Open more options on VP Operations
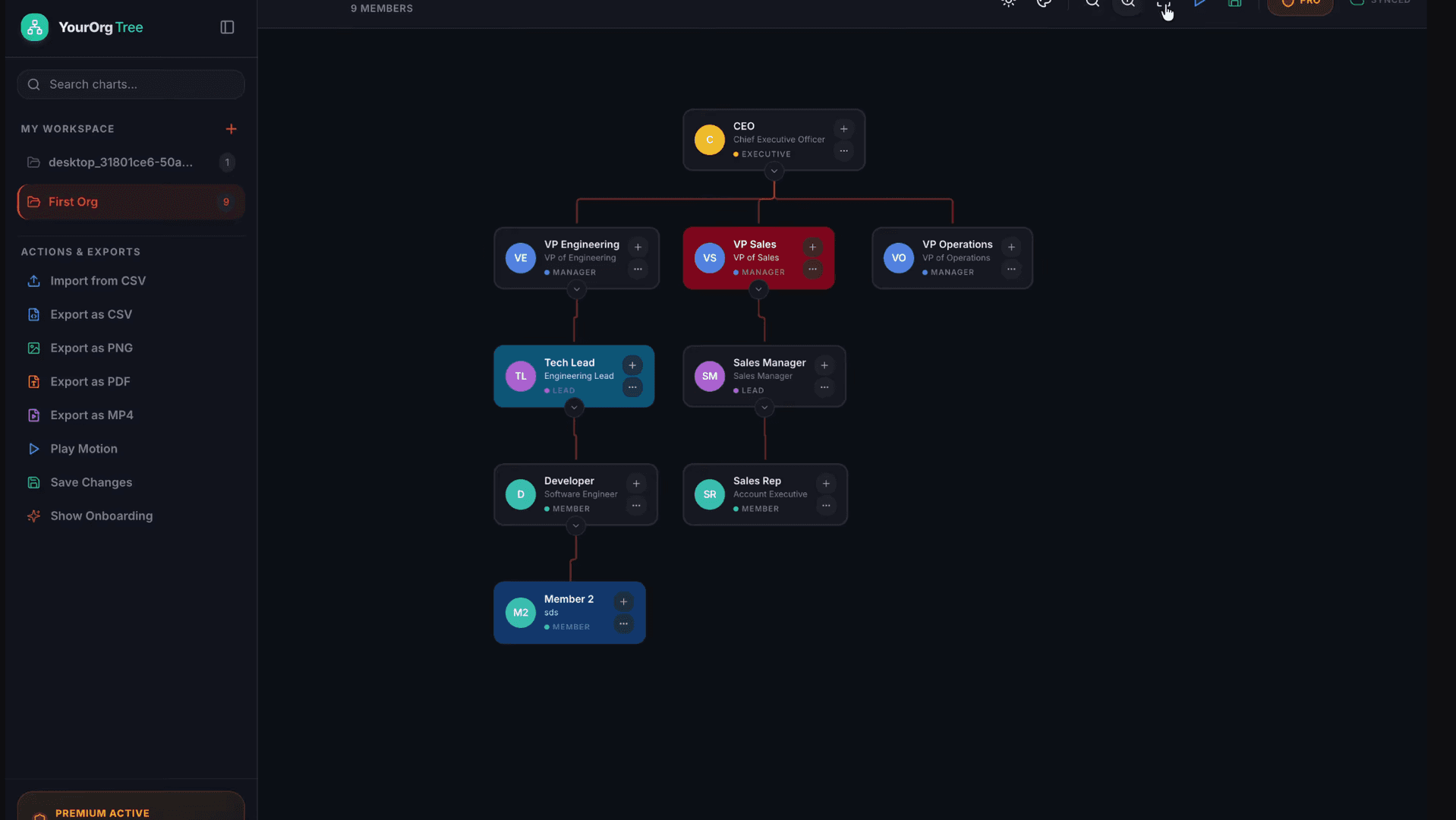The height and width of the screenshot is (820, 1456). (1011, 269)
